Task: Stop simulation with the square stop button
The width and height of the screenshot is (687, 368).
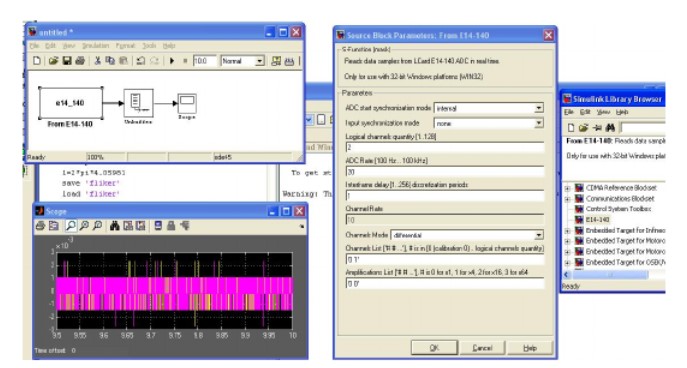Action: (x=185, y=61)
